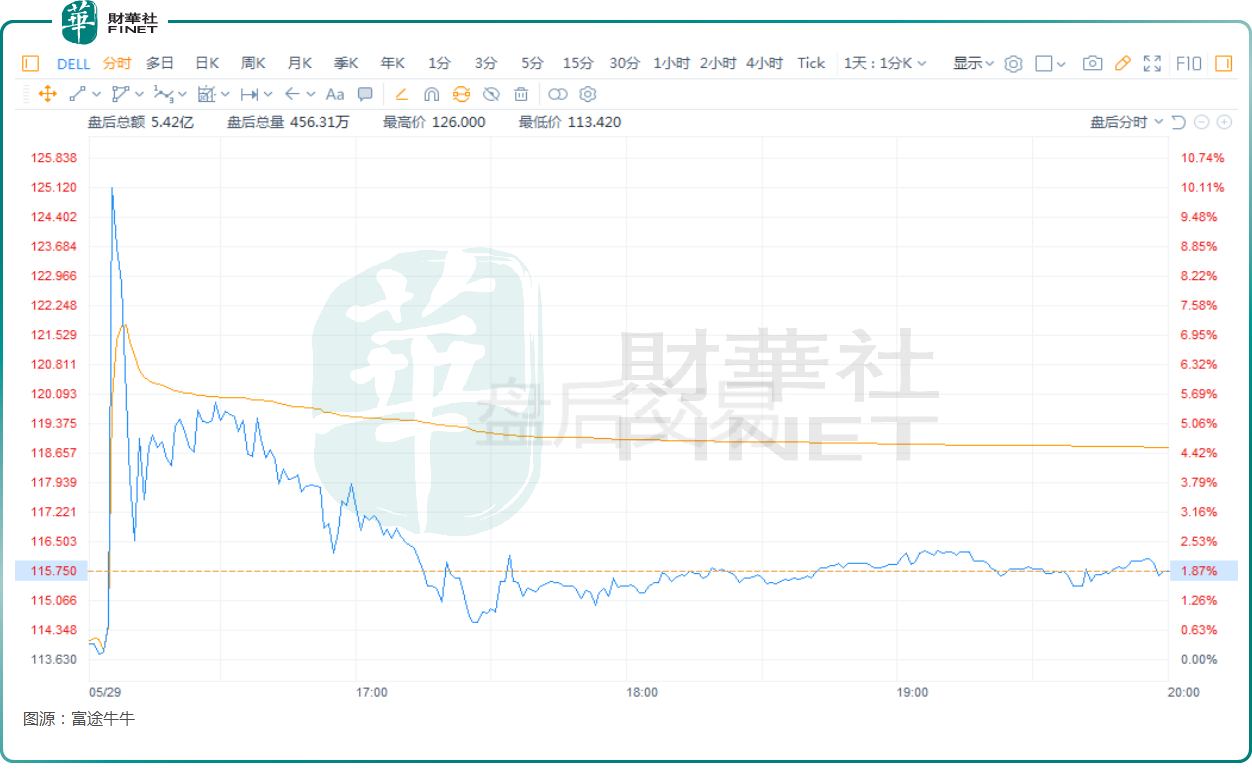
Task: Click the zoom-in plus button
Action: click(x=1224, y=122)
